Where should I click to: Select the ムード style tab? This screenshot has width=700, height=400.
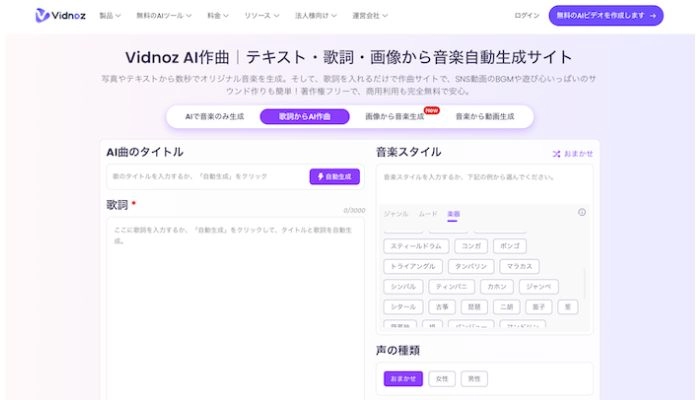pyautogui.click(x=428, y=214)
